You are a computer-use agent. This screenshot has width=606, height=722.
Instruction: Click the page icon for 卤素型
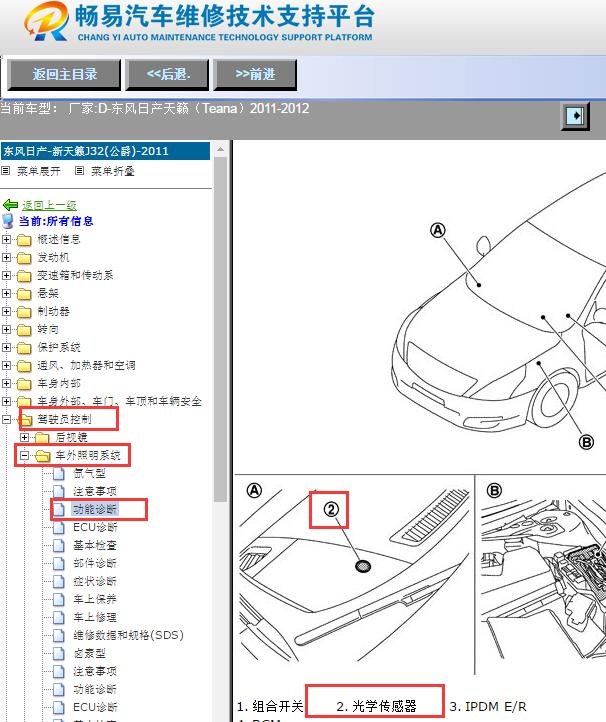pyautogui.click(x=58, y=653)
